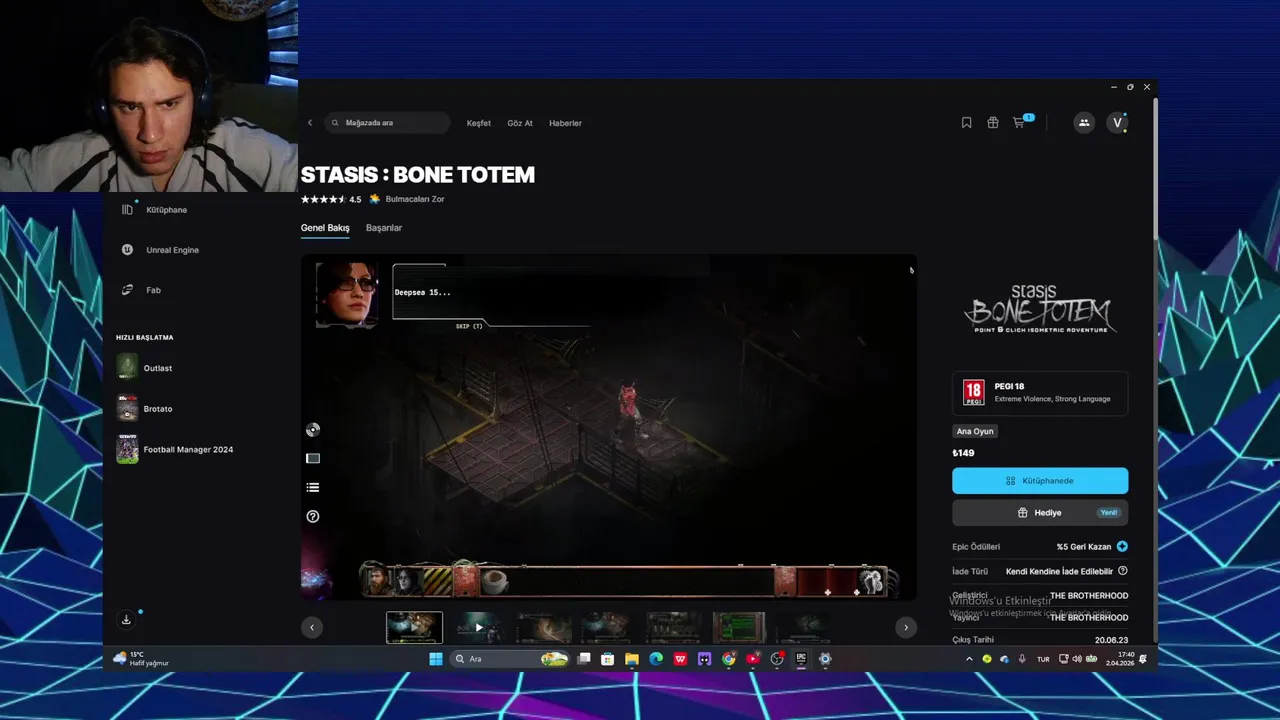Image resolution: width=1280 pixels, height=720 pixels.
Task: Click the Epic launcher vertical scrollbar
Action: point(1155,170)
